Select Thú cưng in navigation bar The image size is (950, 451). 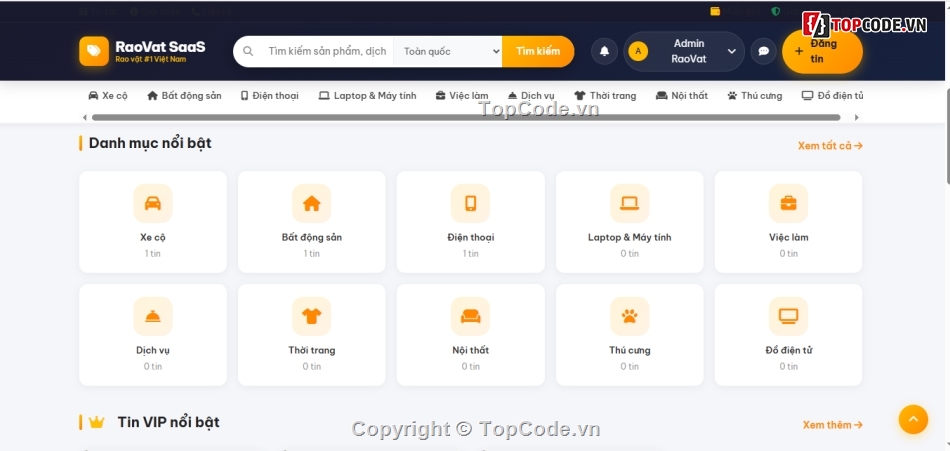click(755, 96)
